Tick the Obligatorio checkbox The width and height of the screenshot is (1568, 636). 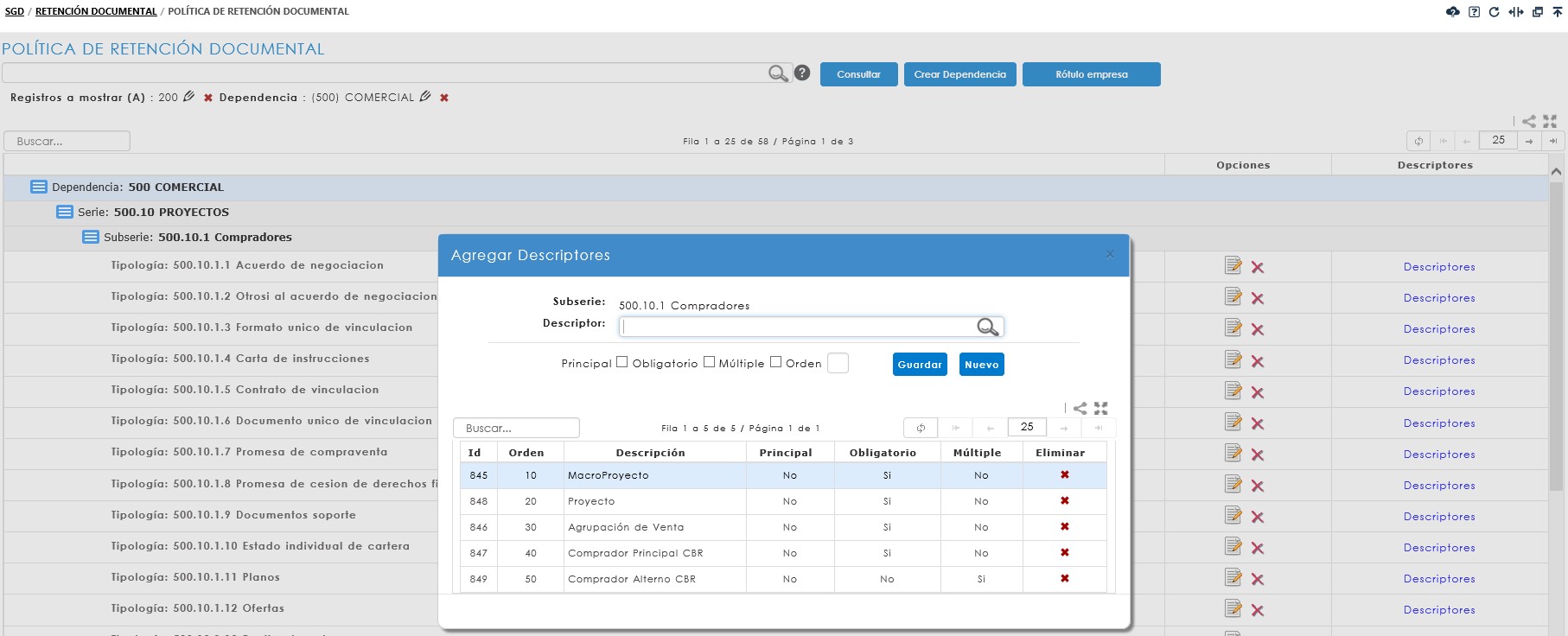coord(709,362)
